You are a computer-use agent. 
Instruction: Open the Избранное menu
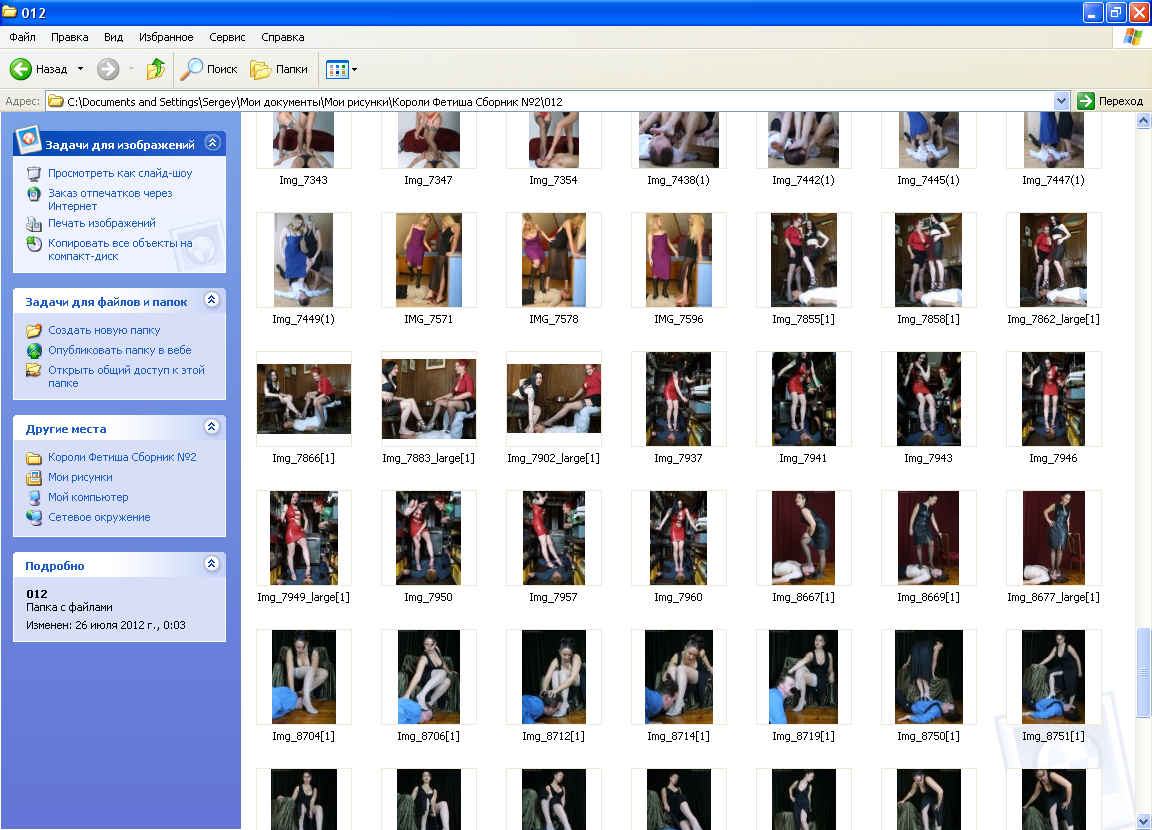(x=166, y=37)
